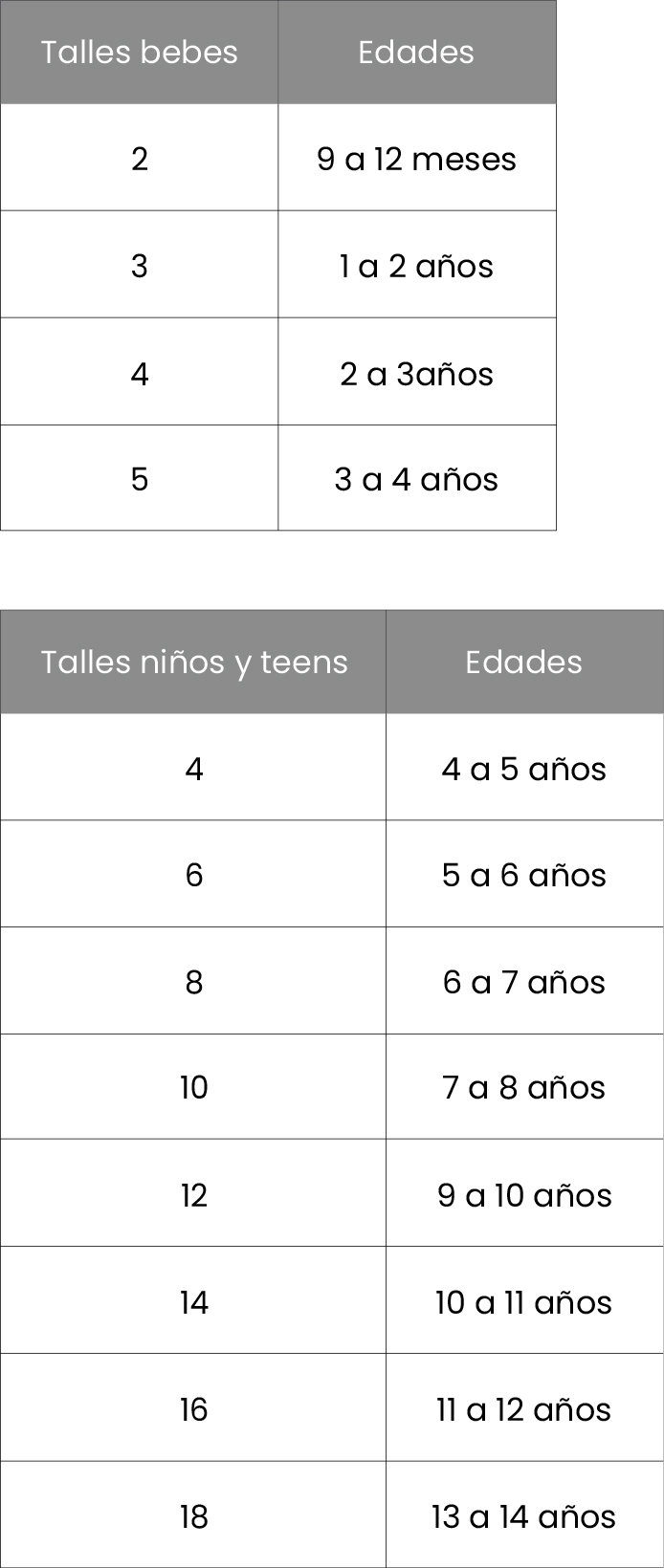Viewport: 664px width, 1568px height.
Task: Select the '2 a 3años' cell
Action: pyautogui.click(x=417, y=372)
